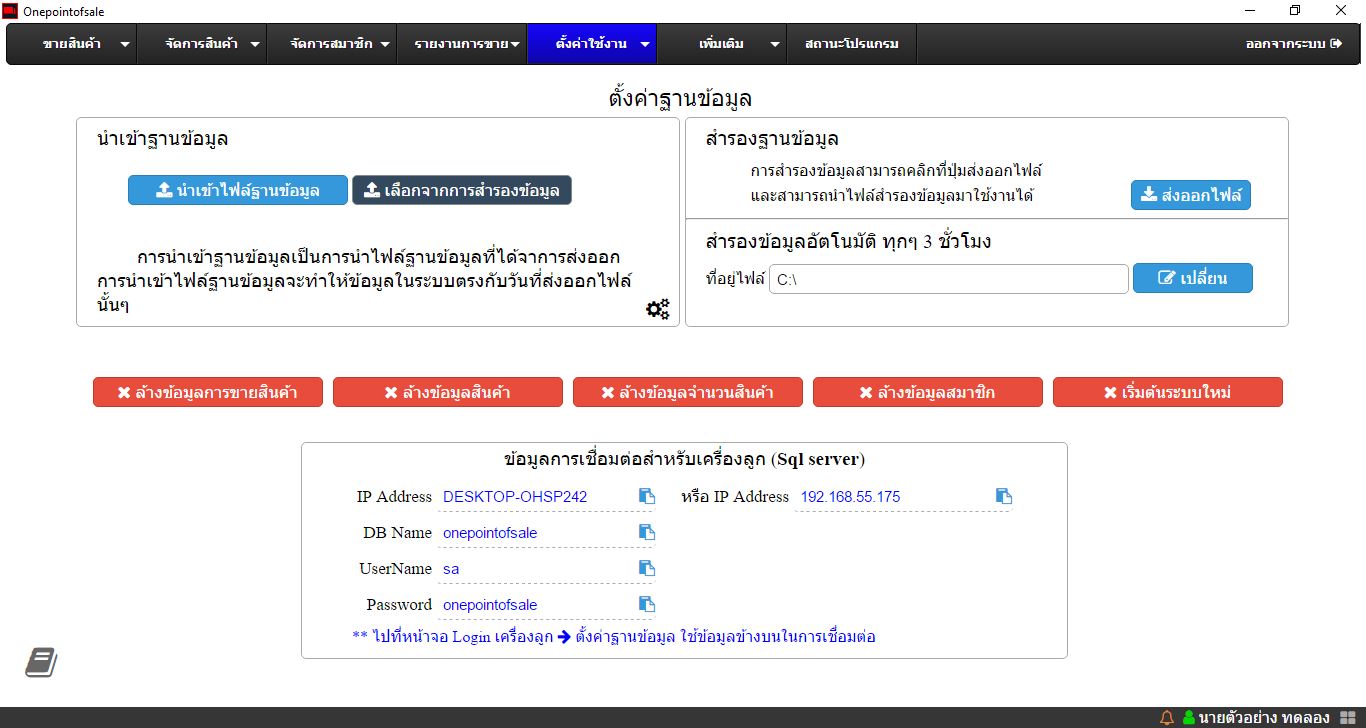Image resolution: width=1366 pixels, height=728 pixels.
Task: Click the backup file path field
Action: point(948,279)
